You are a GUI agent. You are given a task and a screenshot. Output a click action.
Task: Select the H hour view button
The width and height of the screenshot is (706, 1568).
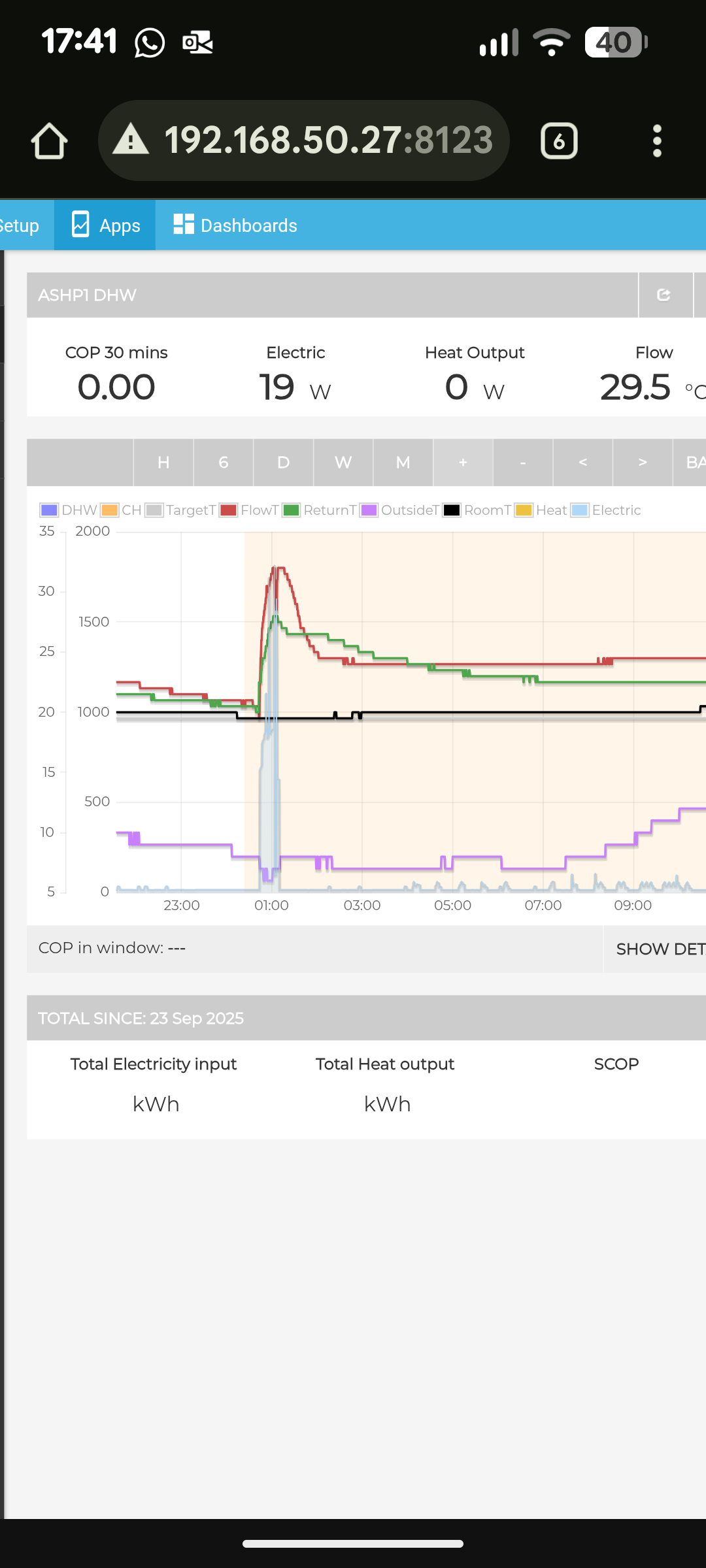click(163, 463)
